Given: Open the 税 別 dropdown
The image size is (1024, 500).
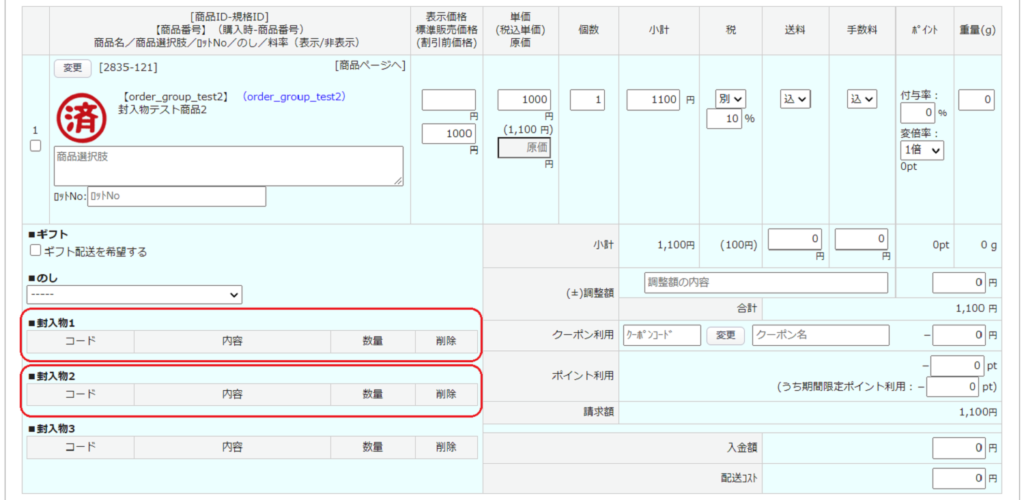Looking at the screenshot, I should point(731,99).
